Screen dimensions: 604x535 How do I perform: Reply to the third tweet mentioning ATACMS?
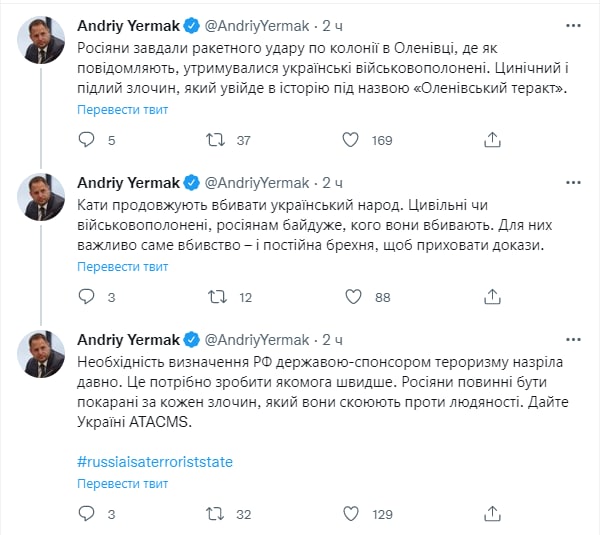coord(86,515)
